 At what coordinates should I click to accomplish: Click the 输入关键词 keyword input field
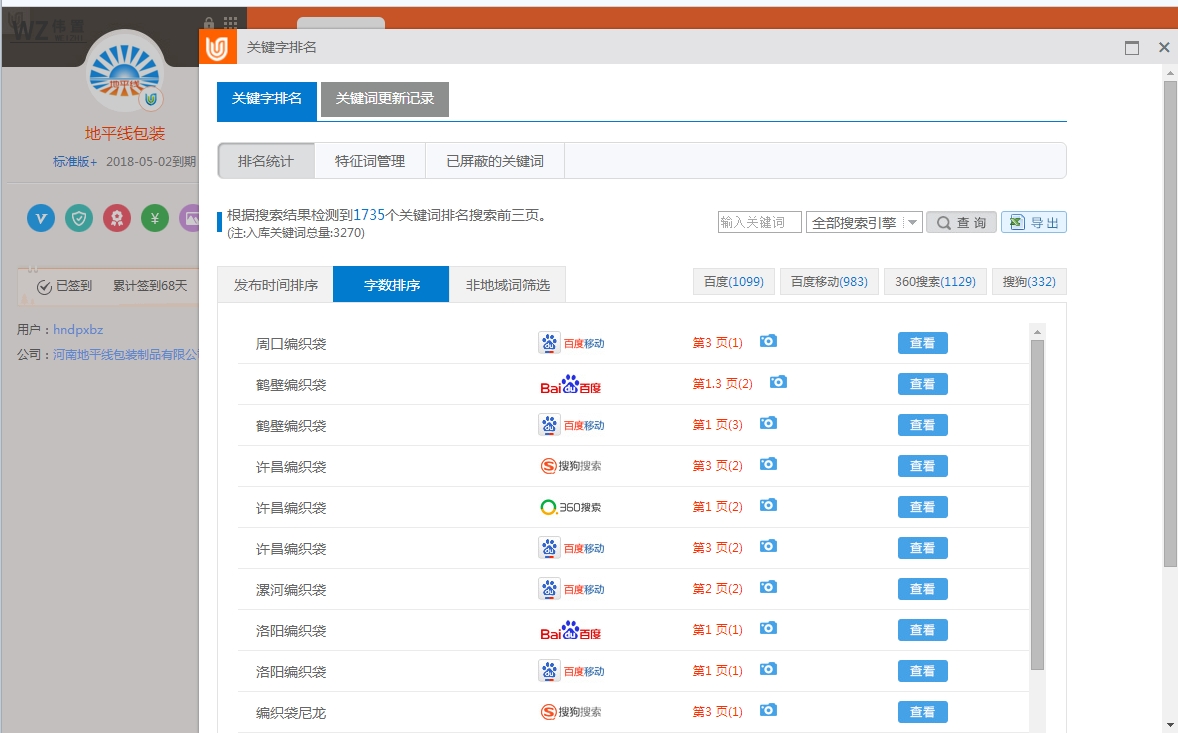758,222
